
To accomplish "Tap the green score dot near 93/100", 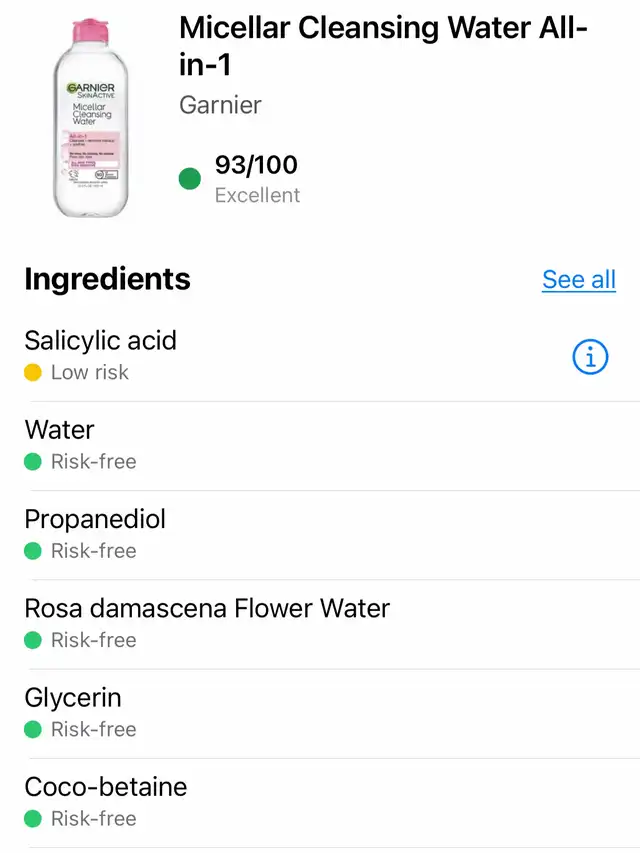I will click(x=190, y=180).
